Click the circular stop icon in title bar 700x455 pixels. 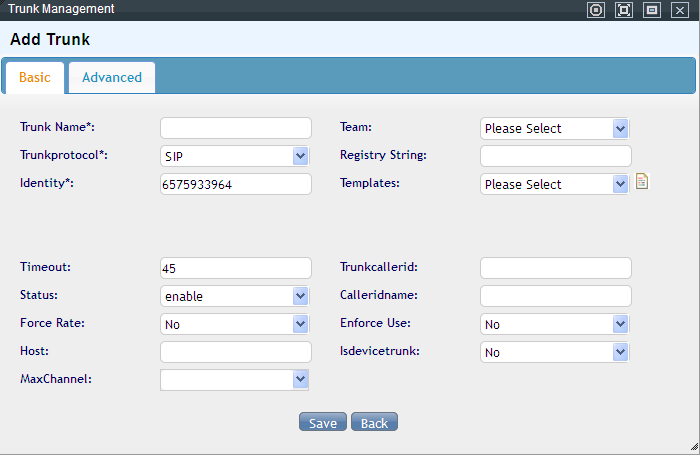pos(596,10)
